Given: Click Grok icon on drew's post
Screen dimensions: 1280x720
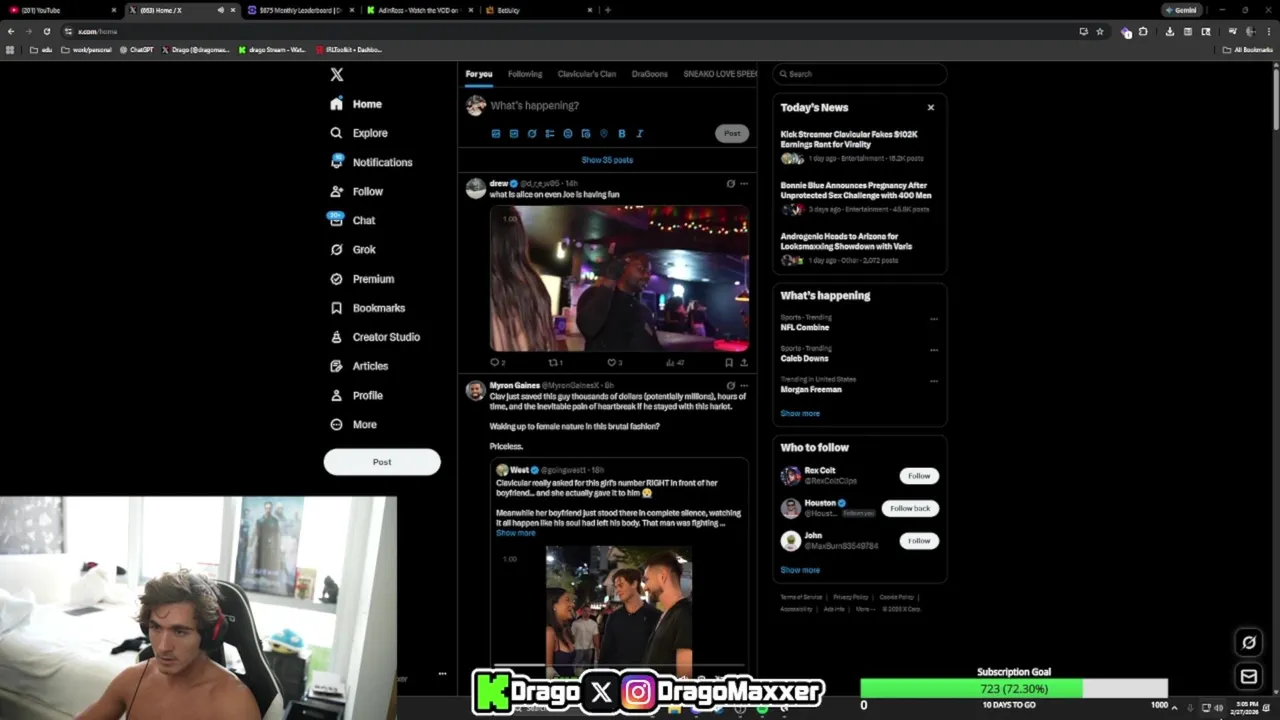Looking at the screenshot, I should pyautogui.click(x=730, y=184).
